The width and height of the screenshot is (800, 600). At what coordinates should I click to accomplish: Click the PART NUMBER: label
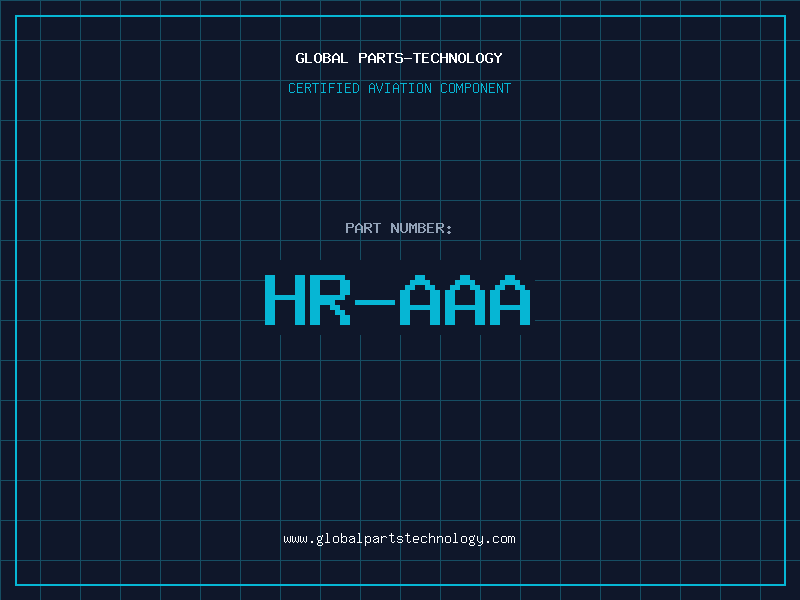399,228
